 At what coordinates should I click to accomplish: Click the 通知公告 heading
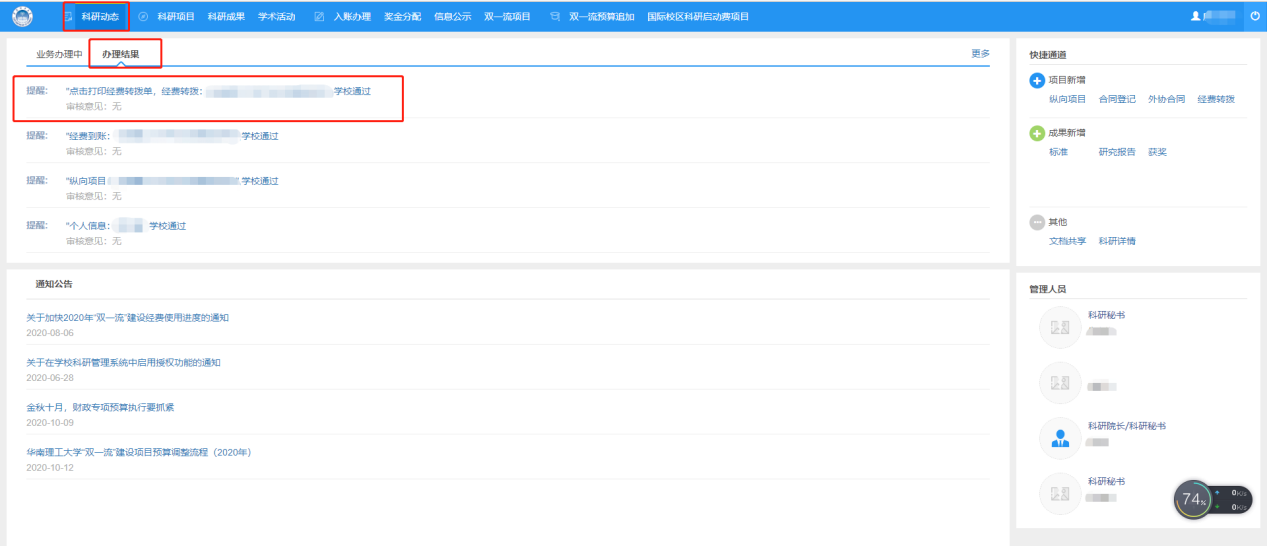click(54, 284)
